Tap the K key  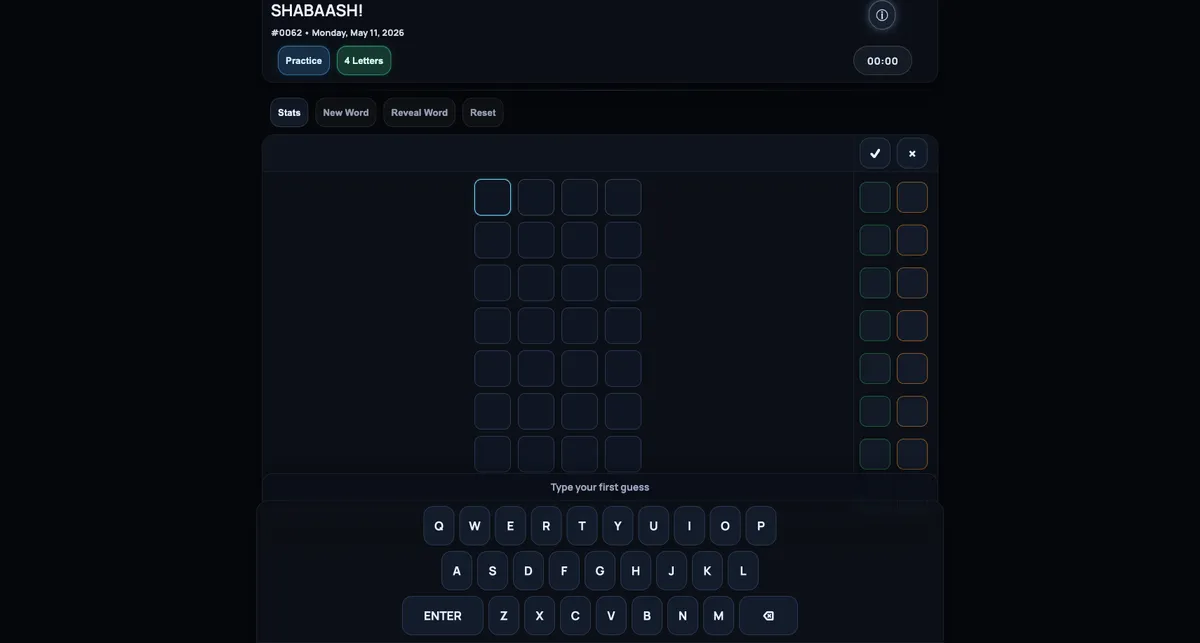coord(707,571)
